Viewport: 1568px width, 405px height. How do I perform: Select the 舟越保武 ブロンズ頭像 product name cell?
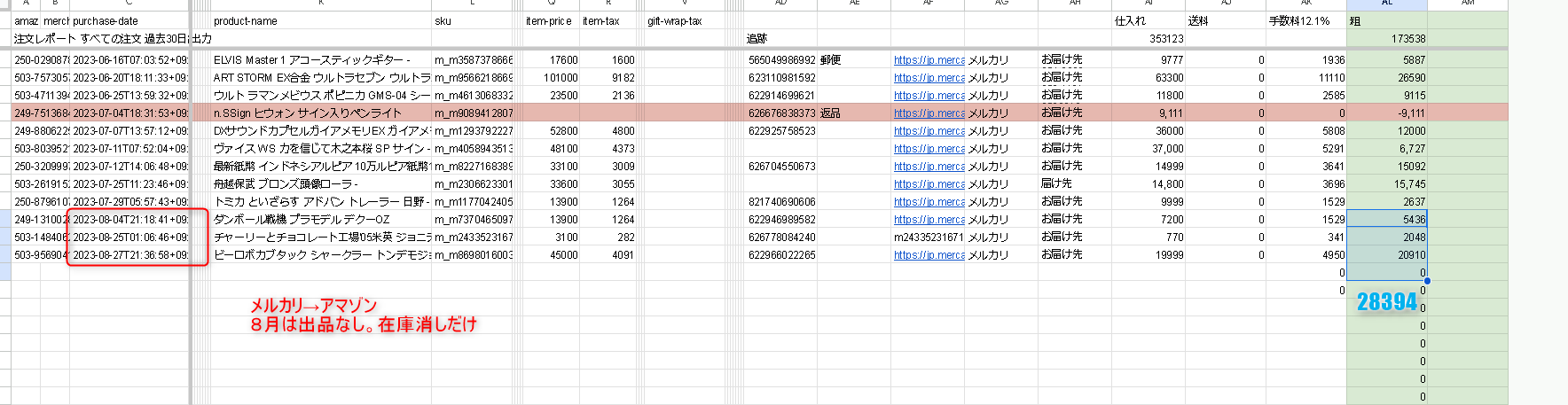(321, 184)
